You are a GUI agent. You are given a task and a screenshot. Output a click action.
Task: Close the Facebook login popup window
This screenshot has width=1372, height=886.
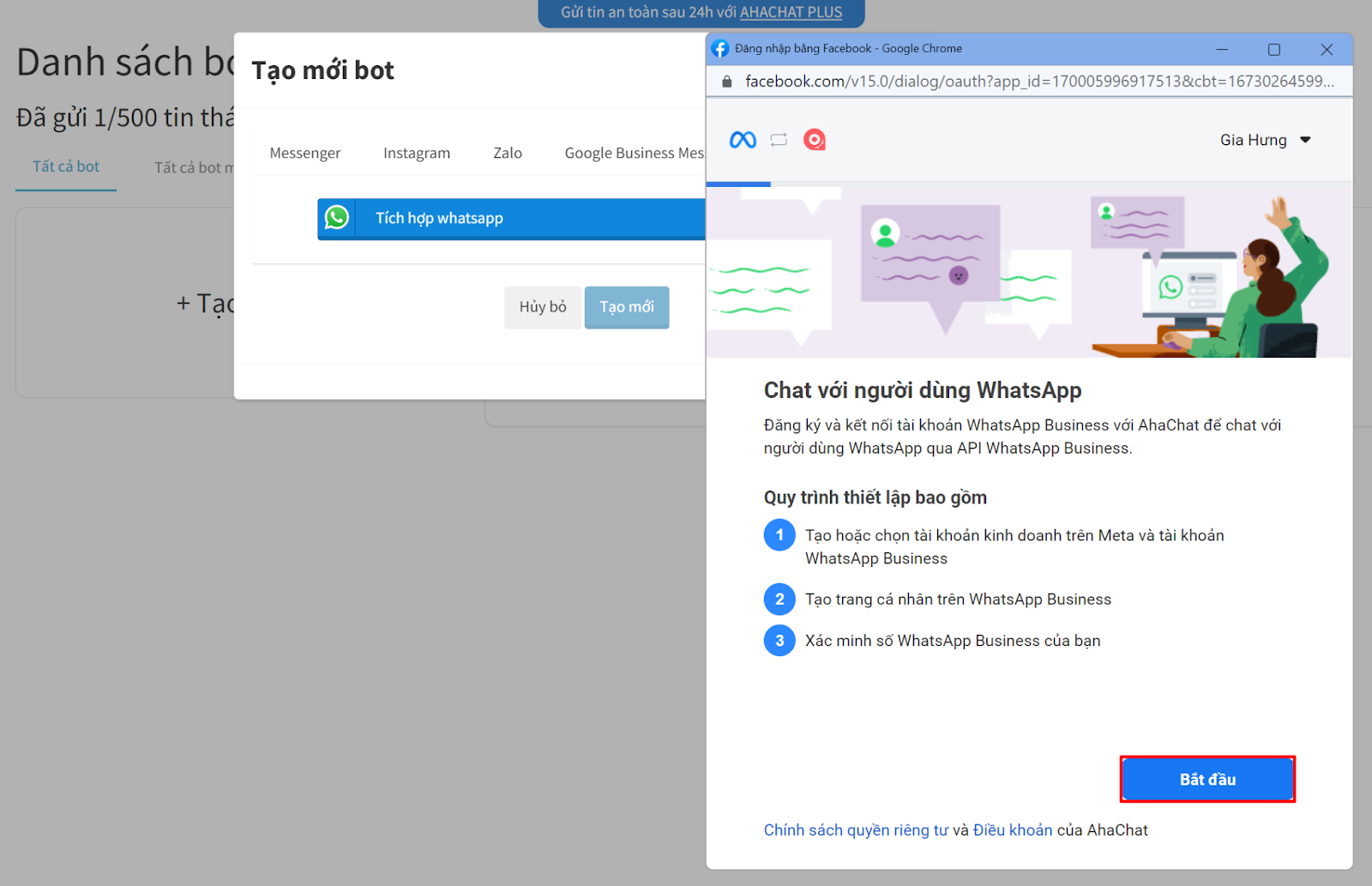click(1327, 49)
